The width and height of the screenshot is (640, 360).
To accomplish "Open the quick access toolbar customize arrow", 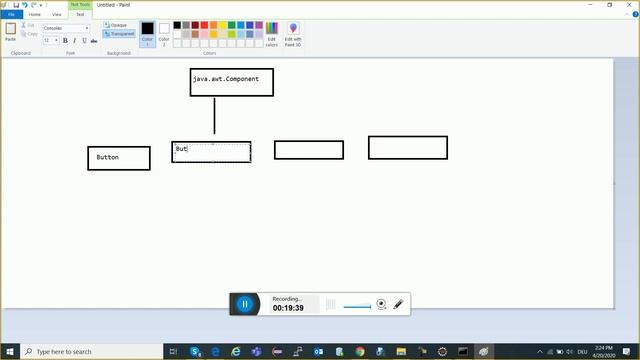I will (41, 5).
